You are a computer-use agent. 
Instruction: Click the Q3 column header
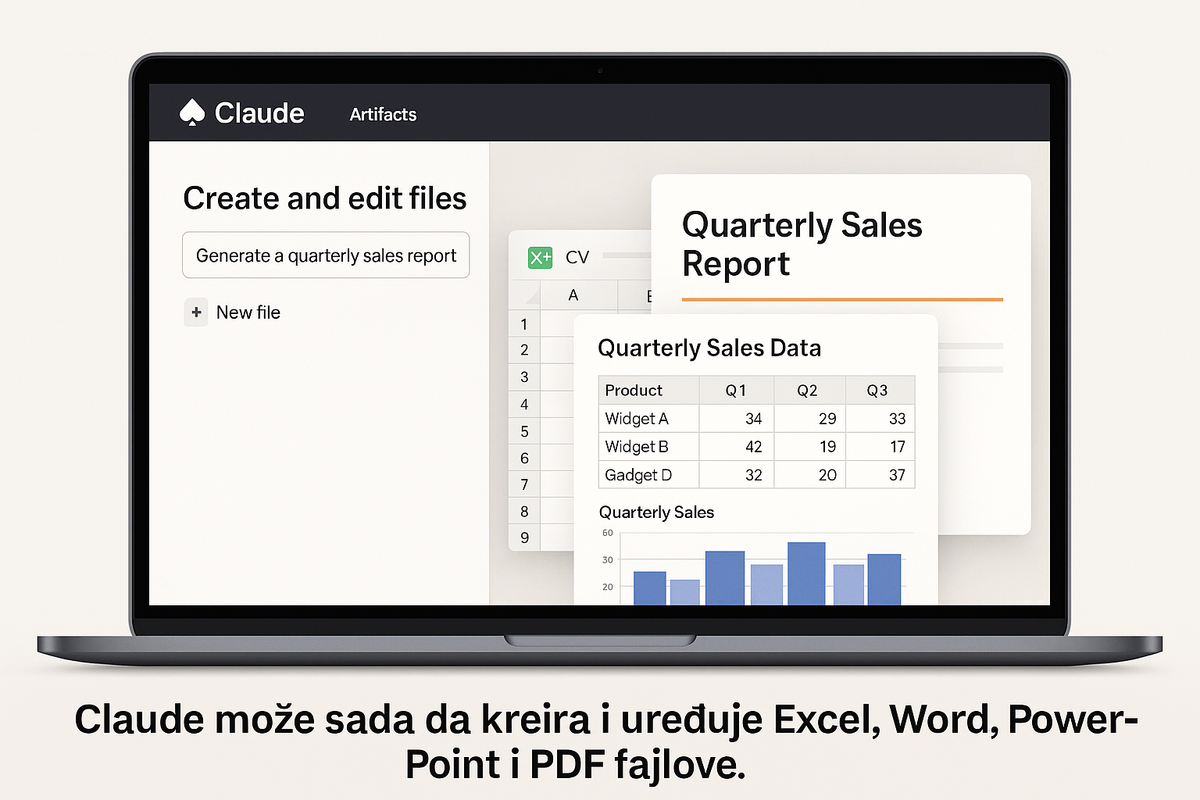click(879, 390)
